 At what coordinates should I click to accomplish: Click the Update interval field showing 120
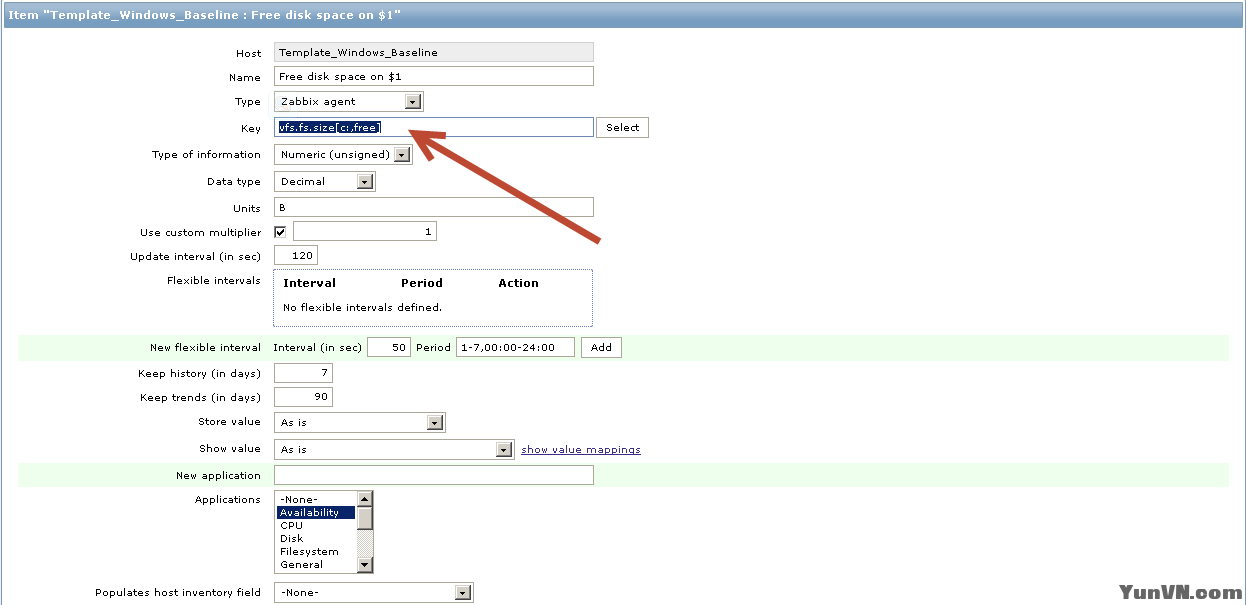(x=295, y=256)
